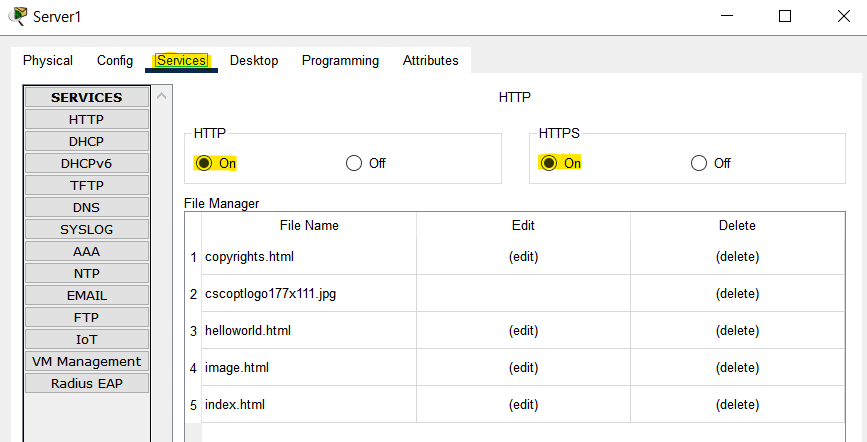Screen dimensions: 867x442
Task: Select the FTP service
Action: [x=87, y=318]
